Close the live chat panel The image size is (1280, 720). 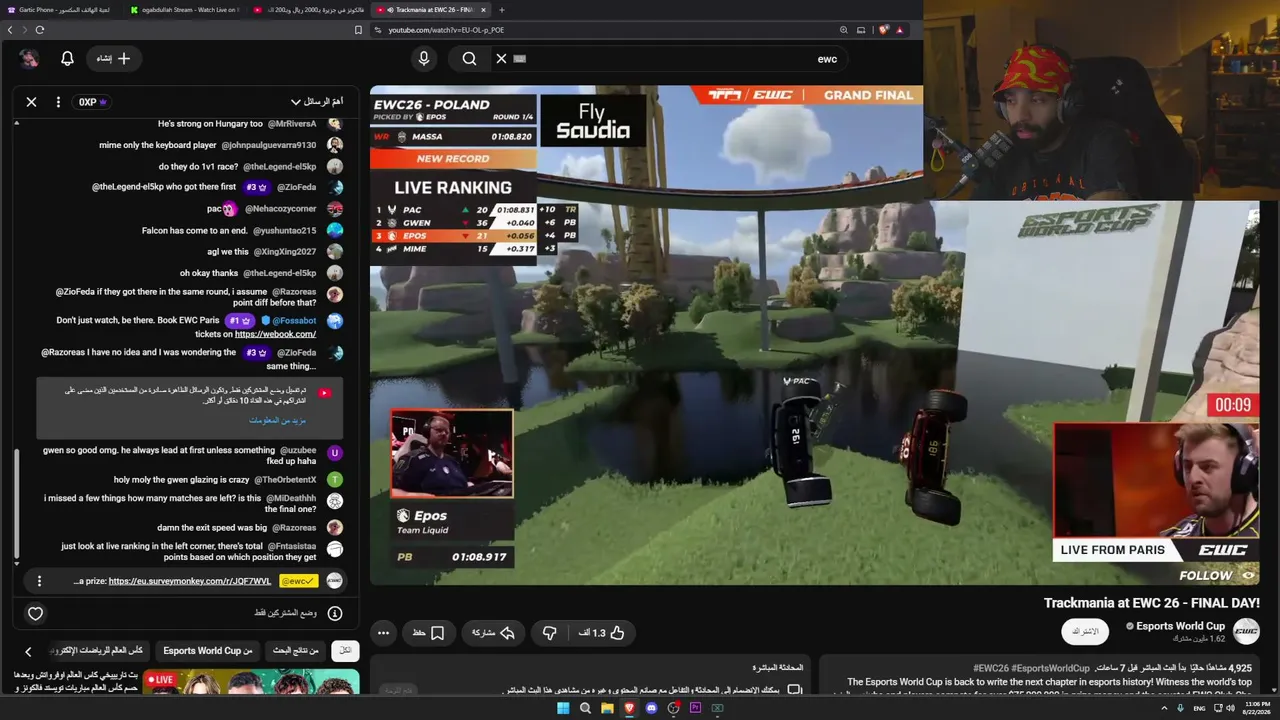(31, 102)
